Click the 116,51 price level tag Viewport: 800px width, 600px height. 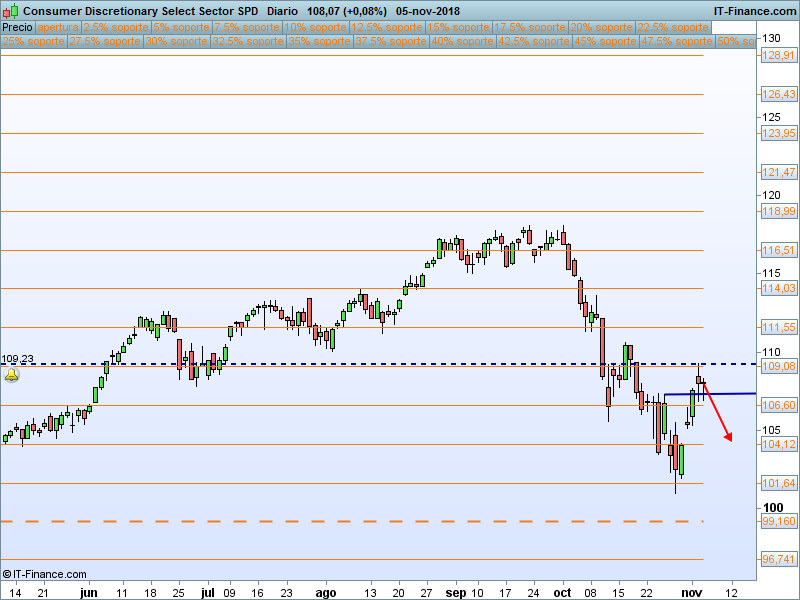click(x=779, y=250)
